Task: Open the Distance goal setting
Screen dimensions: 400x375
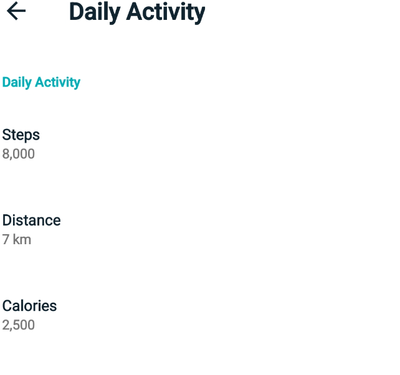Action: pos(200,230)
